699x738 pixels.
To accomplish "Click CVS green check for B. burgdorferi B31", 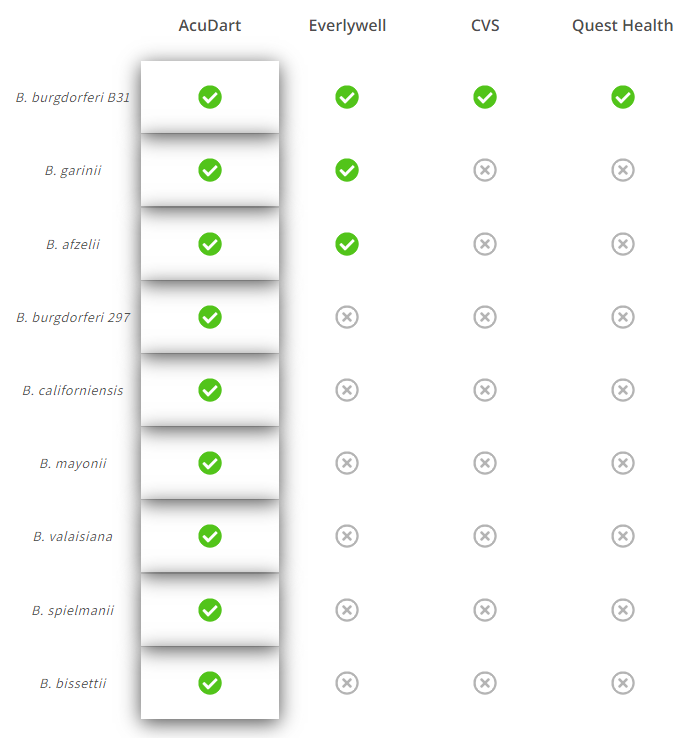I will pyautogui.click(x=485, y=97).
